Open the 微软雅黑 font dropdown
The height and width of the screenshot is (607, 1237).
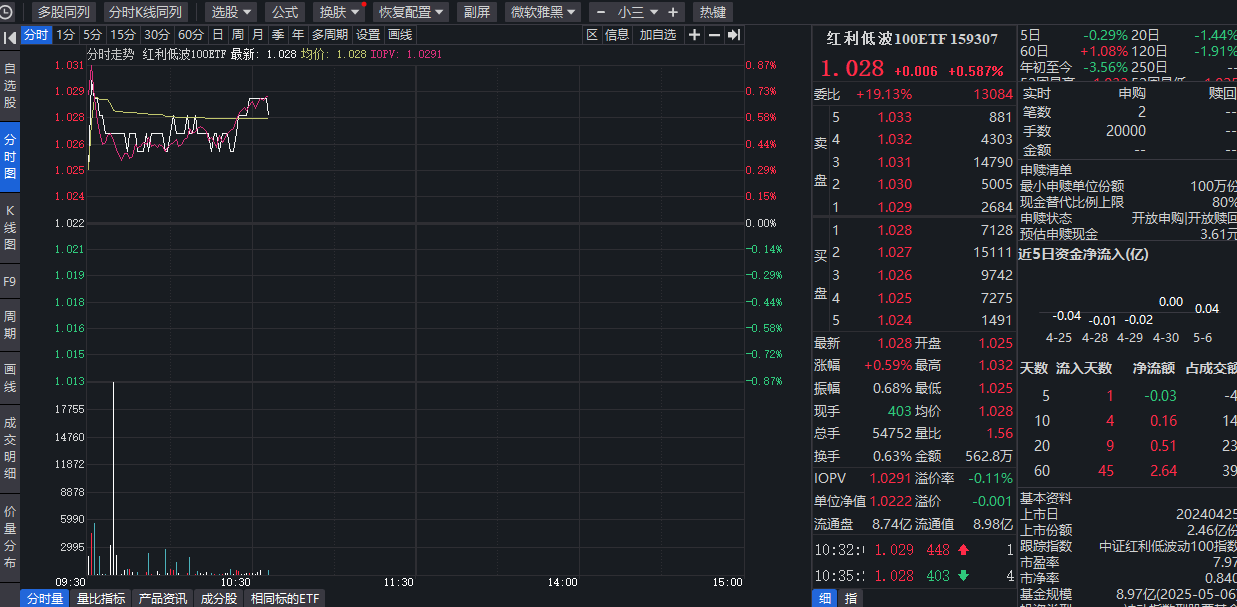[x=542, y=12]
